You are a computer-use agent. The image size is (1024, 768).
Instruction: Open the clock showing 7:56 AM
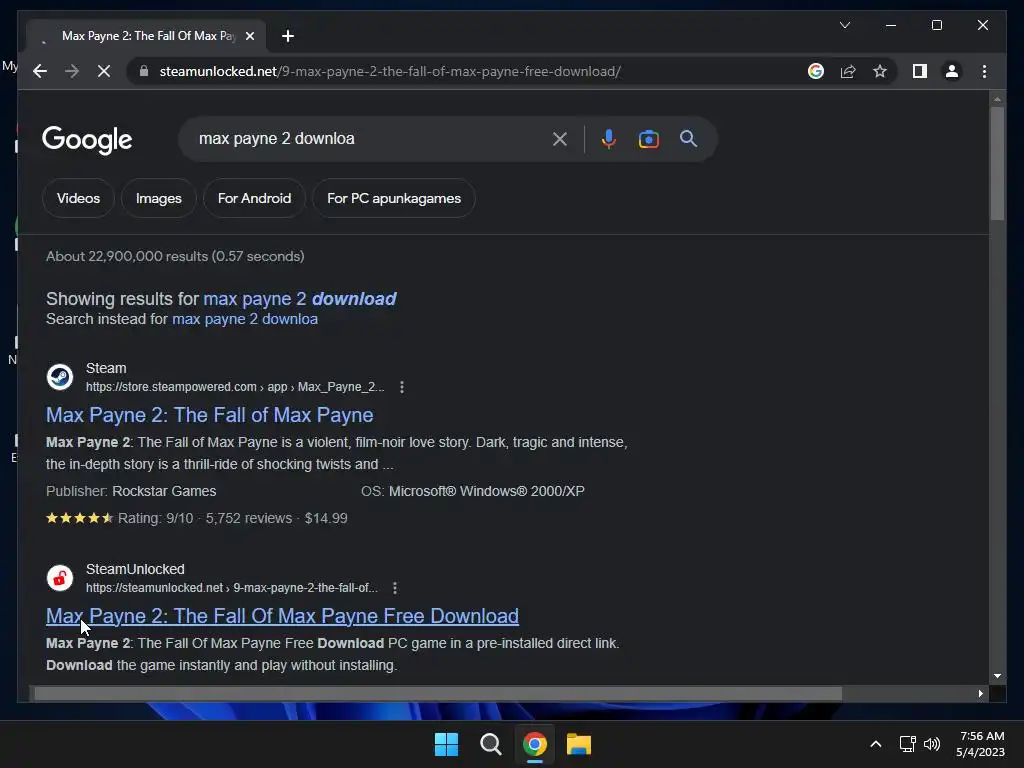980,744
